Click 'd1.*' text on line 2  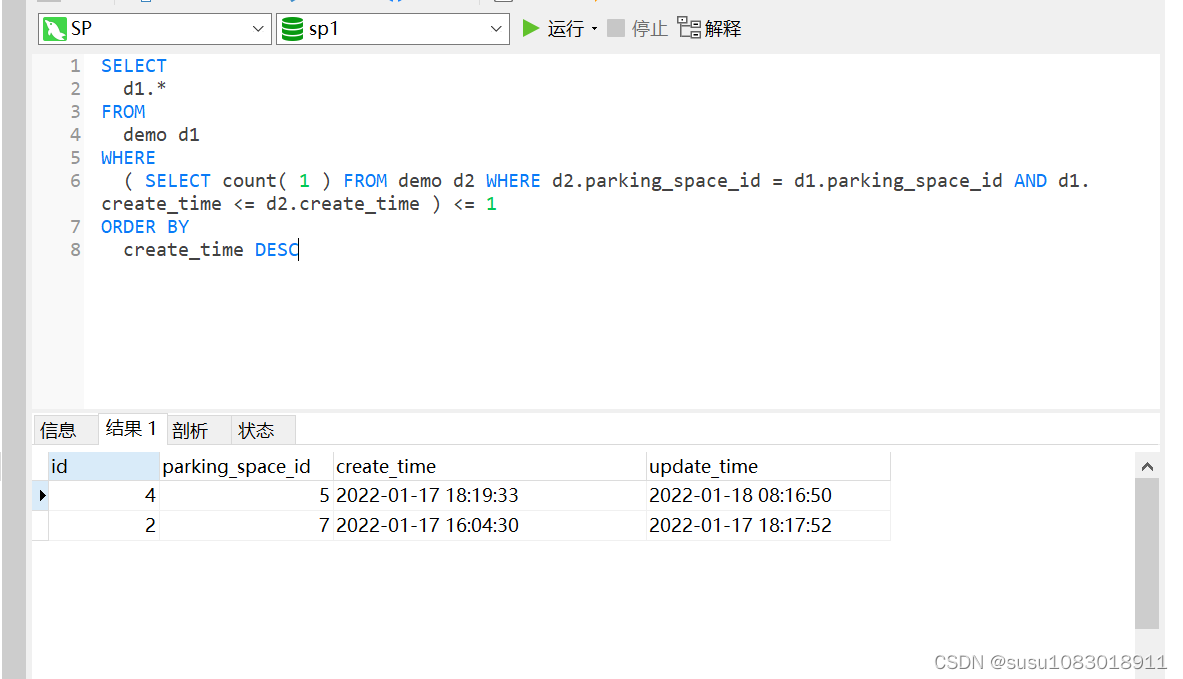(x=145, y=89)
